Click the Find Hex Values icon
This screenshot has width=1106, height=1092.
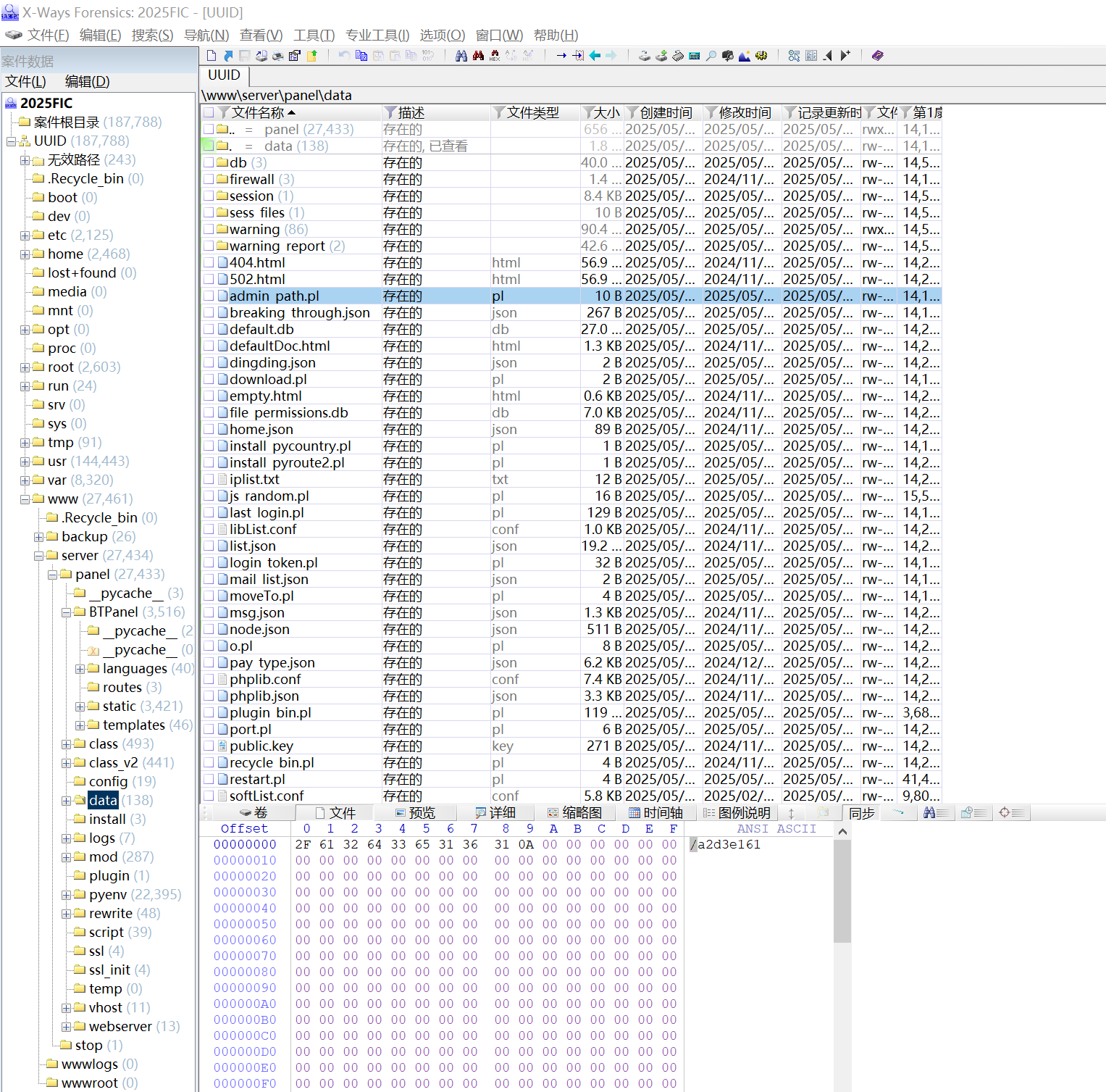(x=495, y=56)
